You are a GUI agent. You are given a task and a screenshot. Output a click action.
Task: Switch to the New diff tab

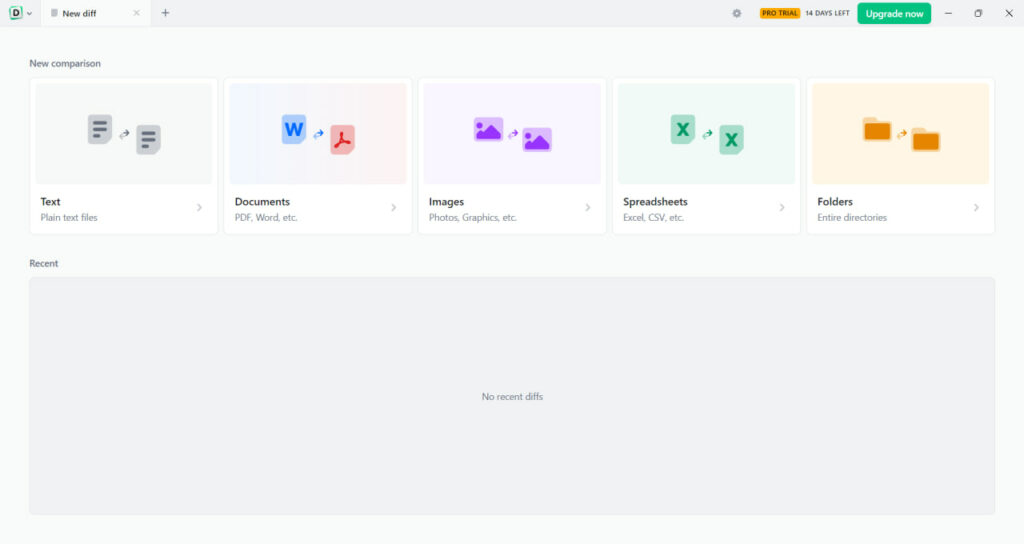coord(95,13)
